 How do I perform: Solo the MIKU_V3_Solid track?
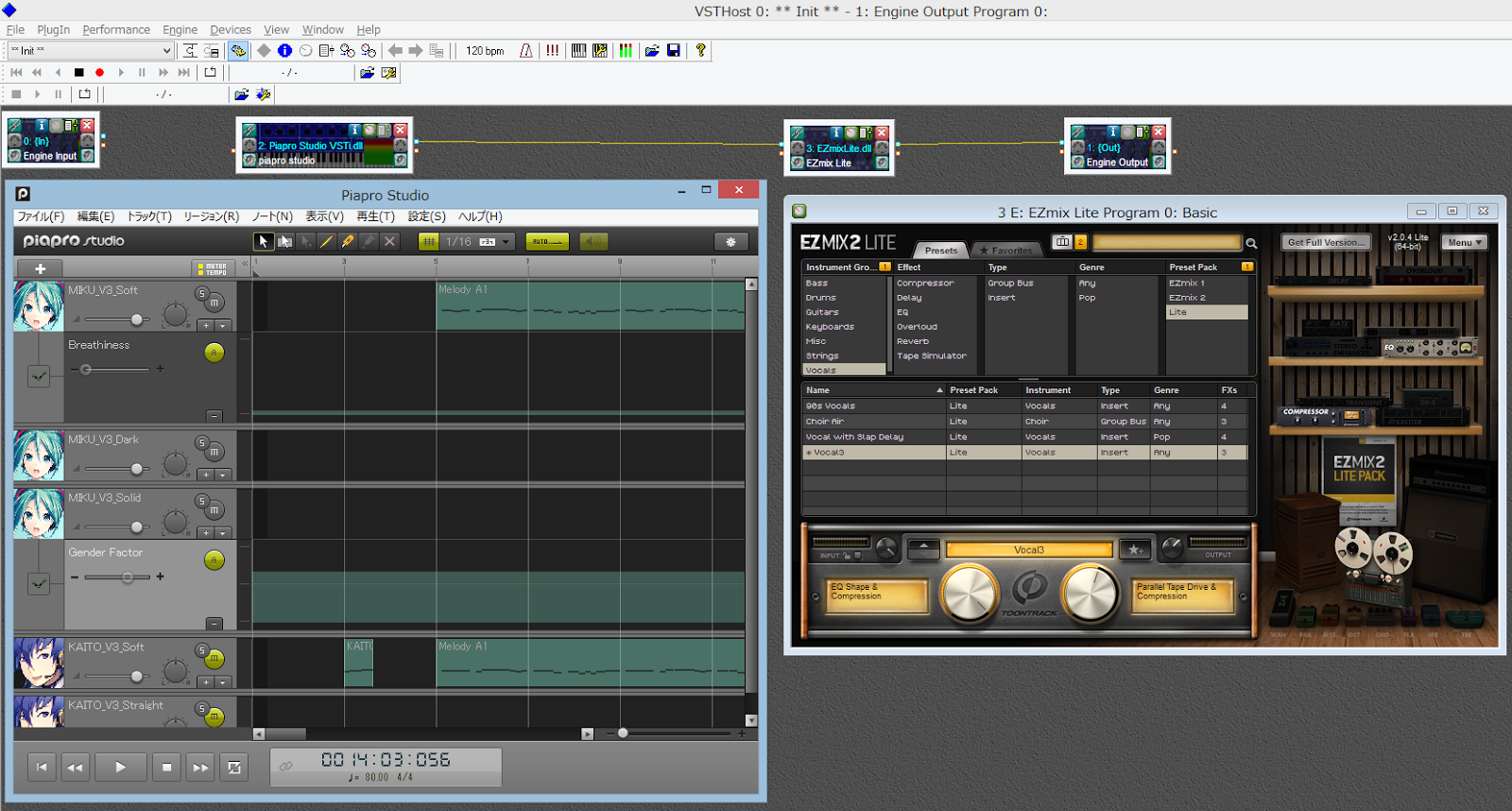tap(201, 501)
